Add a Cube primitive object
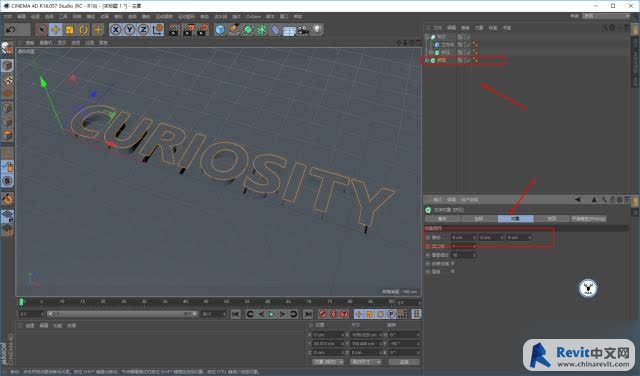Image resolution: width=640 pixels, height=376 pixels. [x=220, y=30]
